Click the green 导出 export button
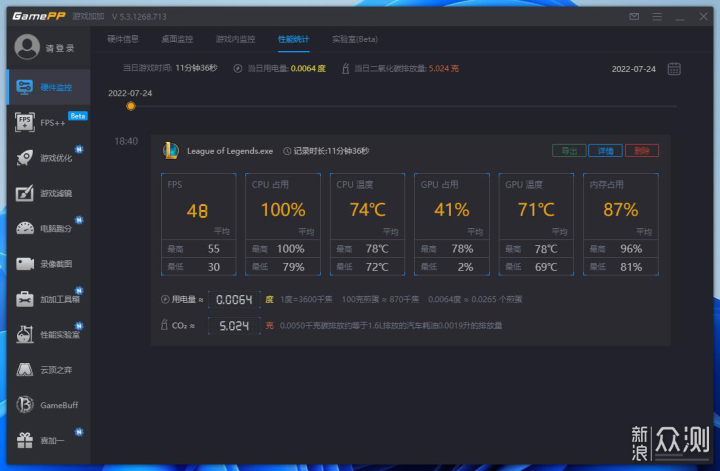 (x=569, y=151)
